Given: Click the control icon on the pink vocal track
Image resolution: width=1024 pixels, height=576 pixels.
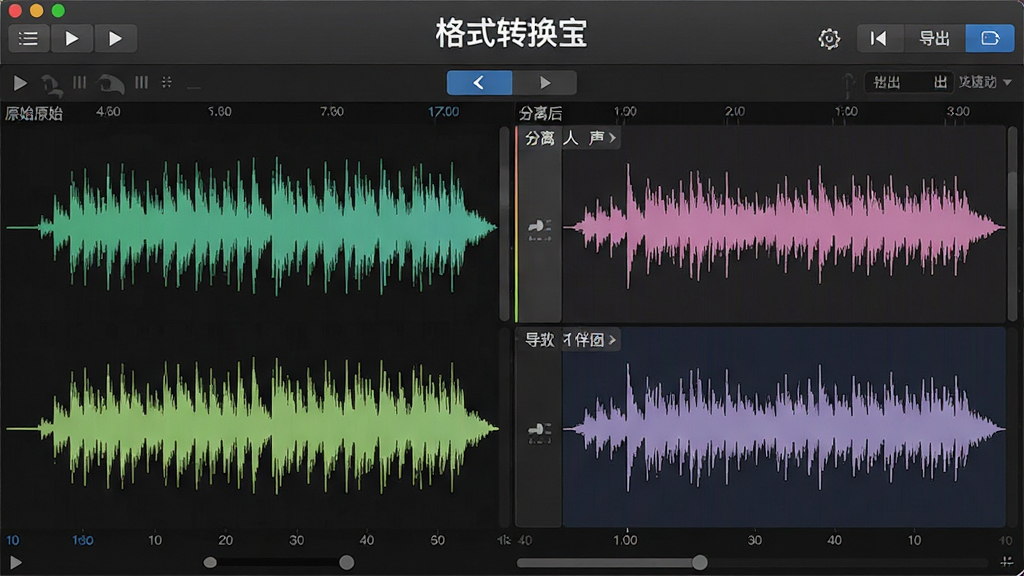Looking at the screenshot, I should [539, 229].
